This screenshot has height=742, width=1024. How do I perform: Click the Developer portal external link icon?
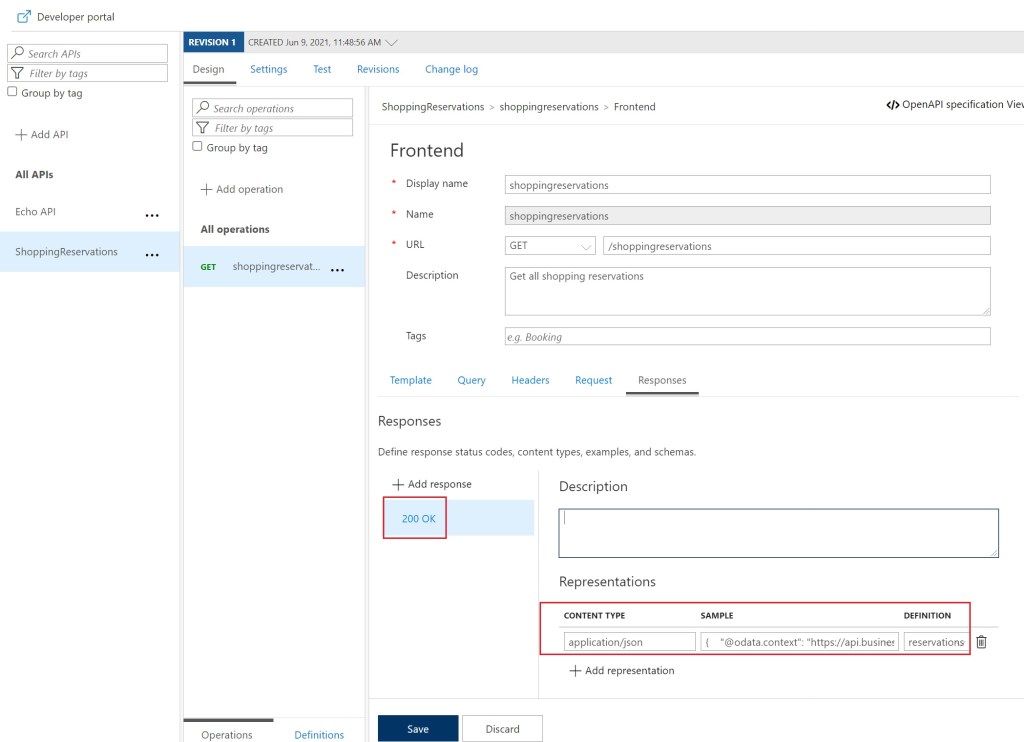[24, 17]
